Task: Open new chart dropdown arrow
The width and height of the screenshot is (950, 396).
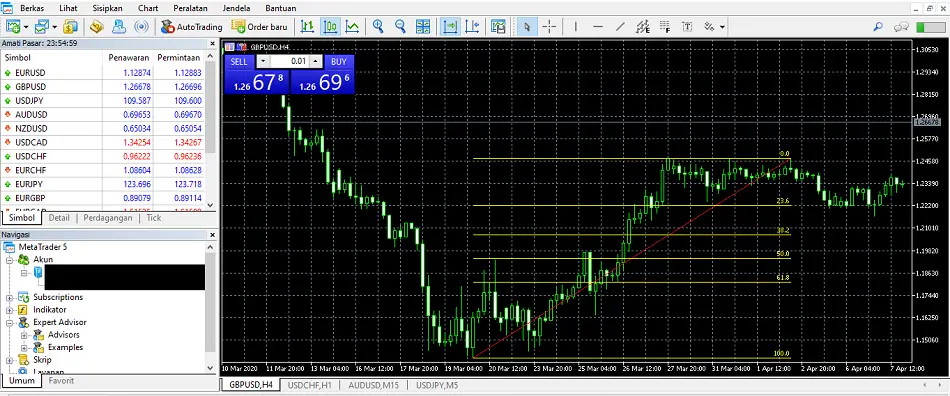Action: coord(26,27)
